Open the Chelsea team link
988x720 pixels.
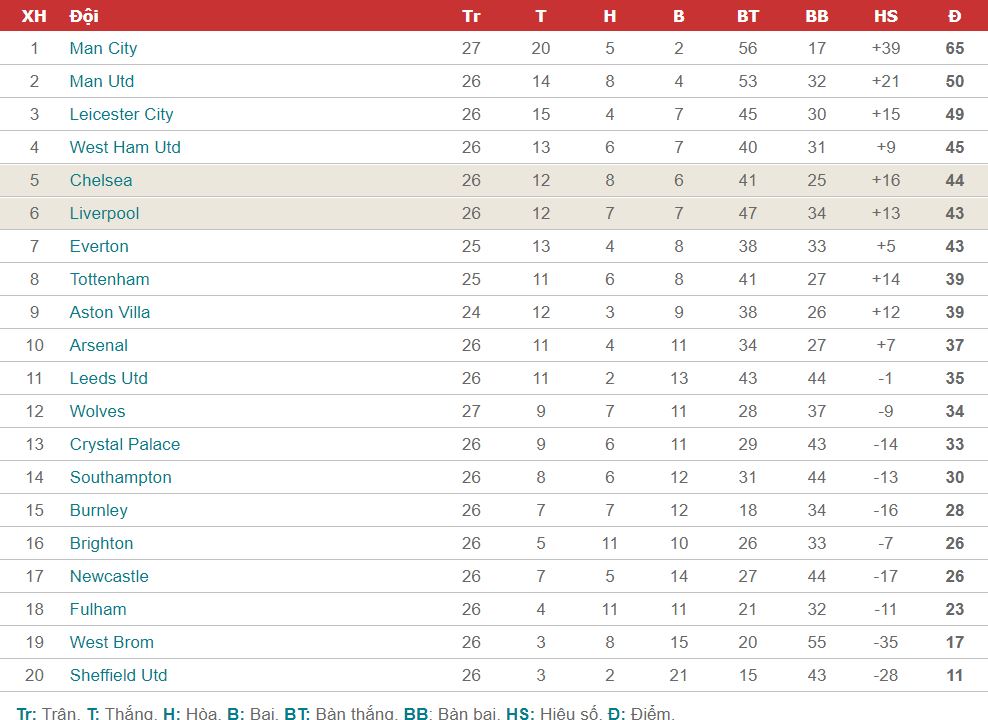coord(101,180)
